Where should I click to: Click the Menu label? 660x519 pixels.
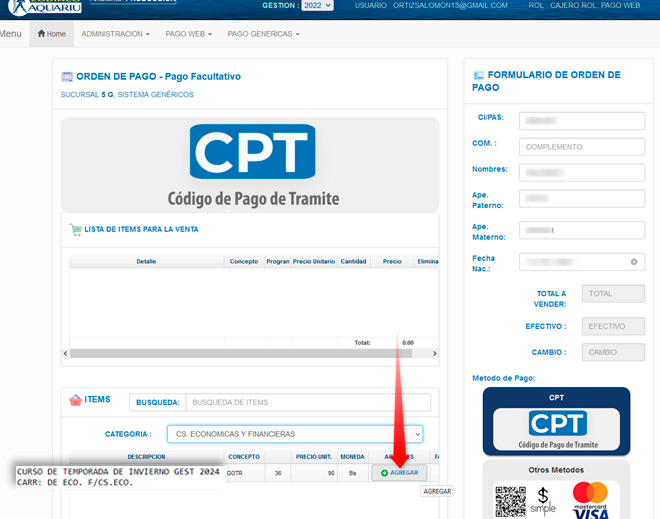(11, 34)
